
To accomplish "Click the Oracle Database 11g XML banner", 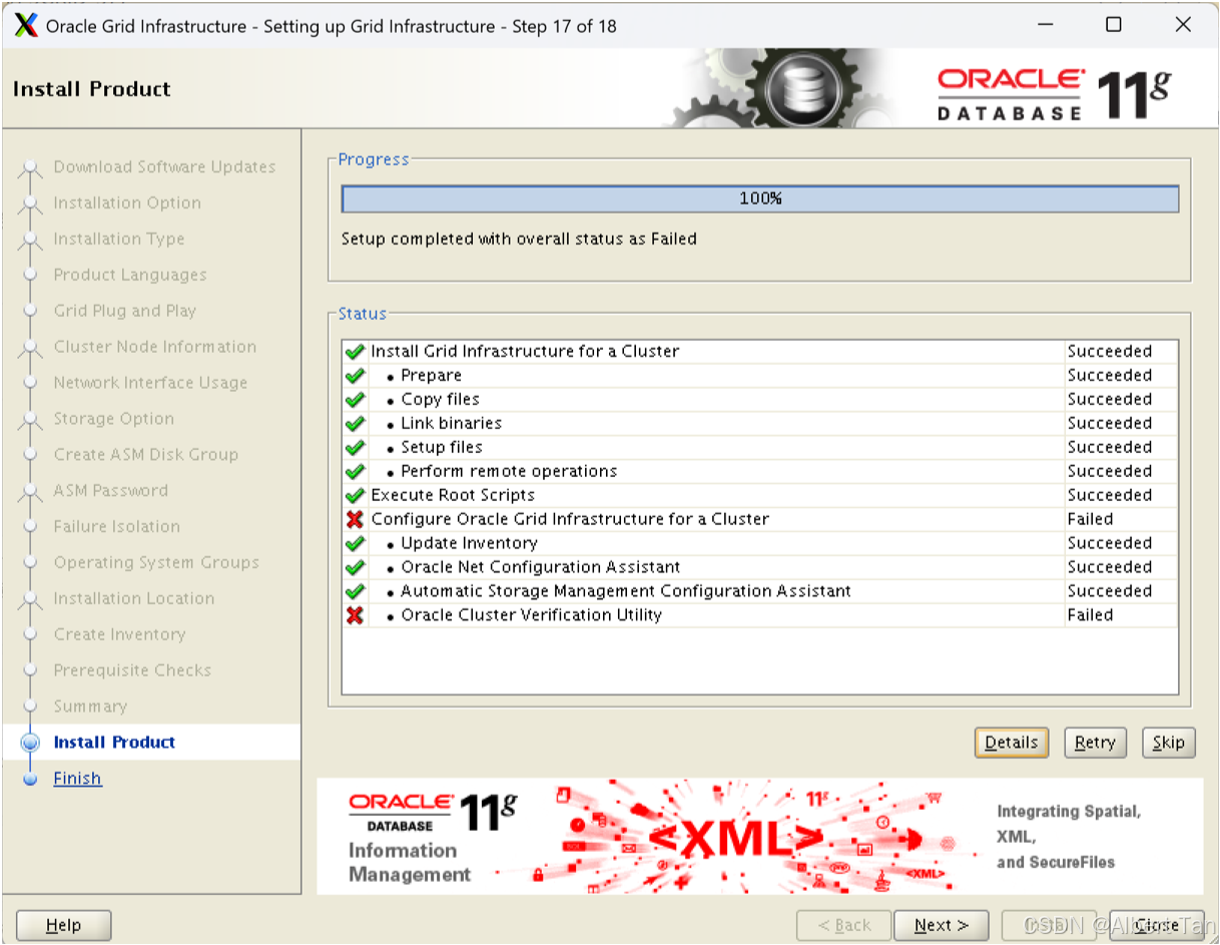I will pos(760,836).
